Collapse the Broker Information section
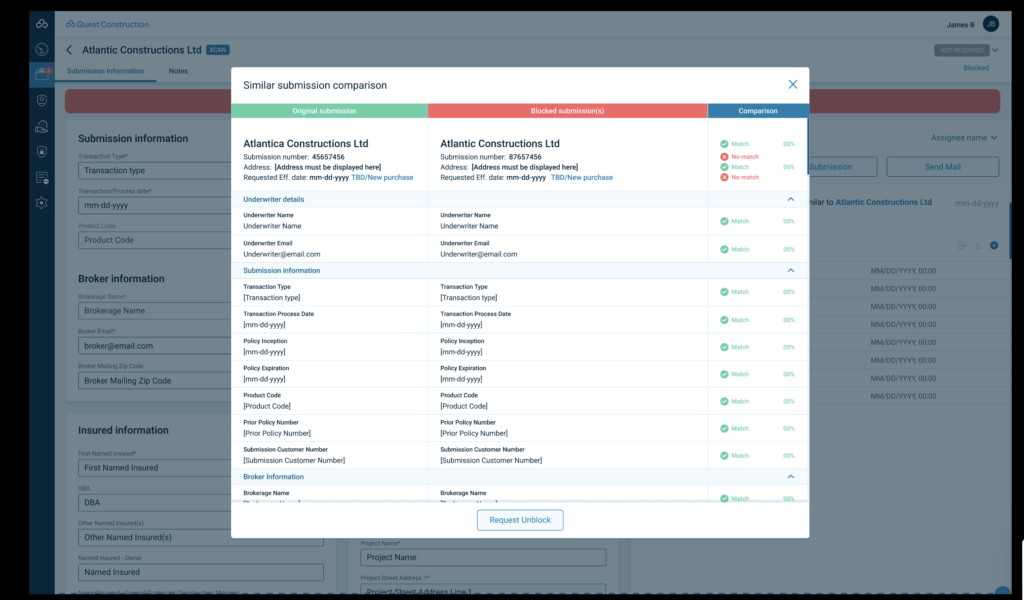The height and width of the screenshot is (600, 1024). tap(790, 477)
